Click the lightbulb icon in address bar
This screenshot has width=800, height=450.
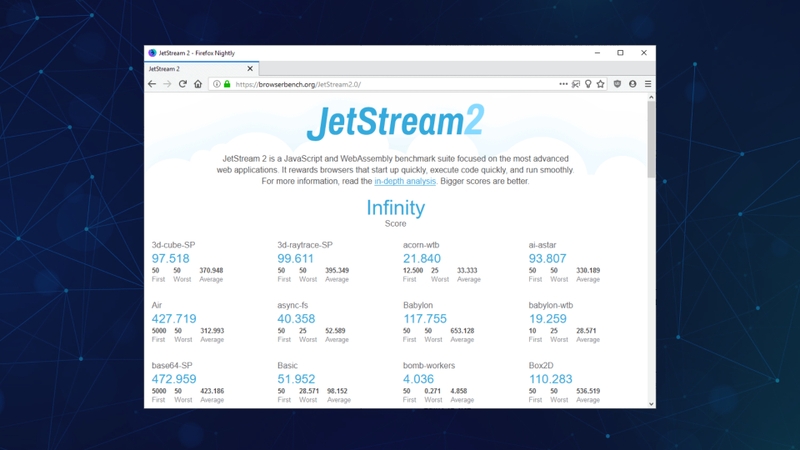click(x=588, y=84)
